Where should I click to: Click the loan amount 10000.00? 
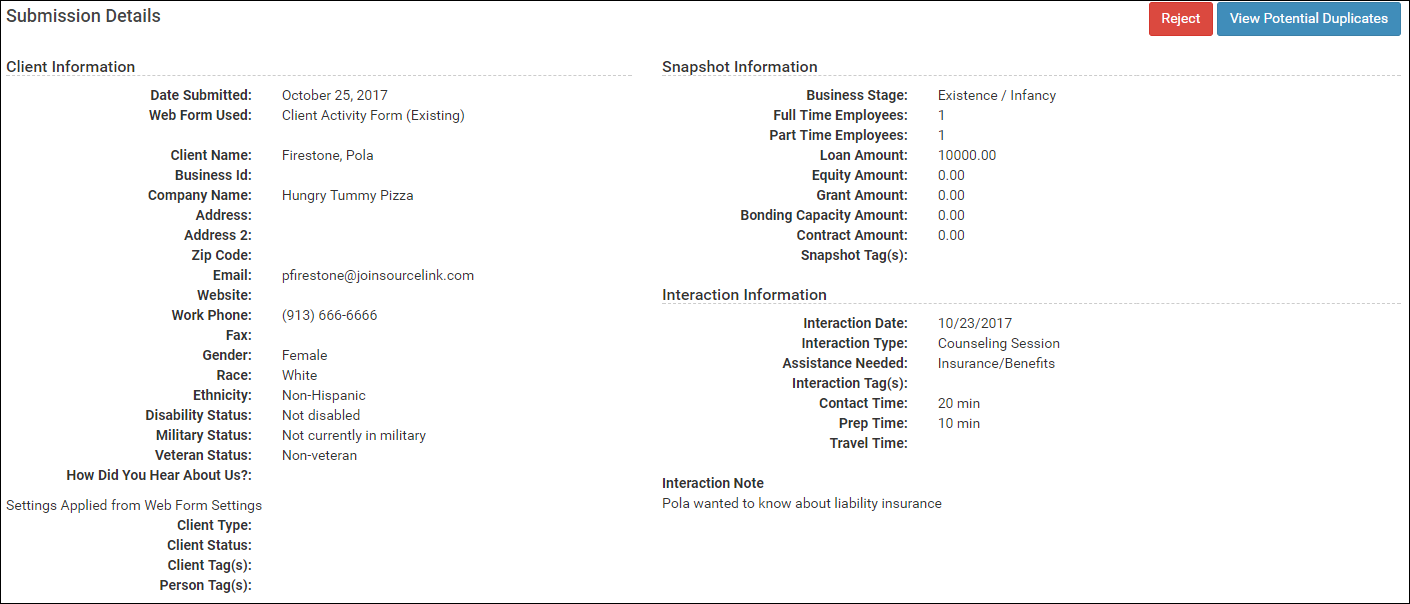pos(967,155)
